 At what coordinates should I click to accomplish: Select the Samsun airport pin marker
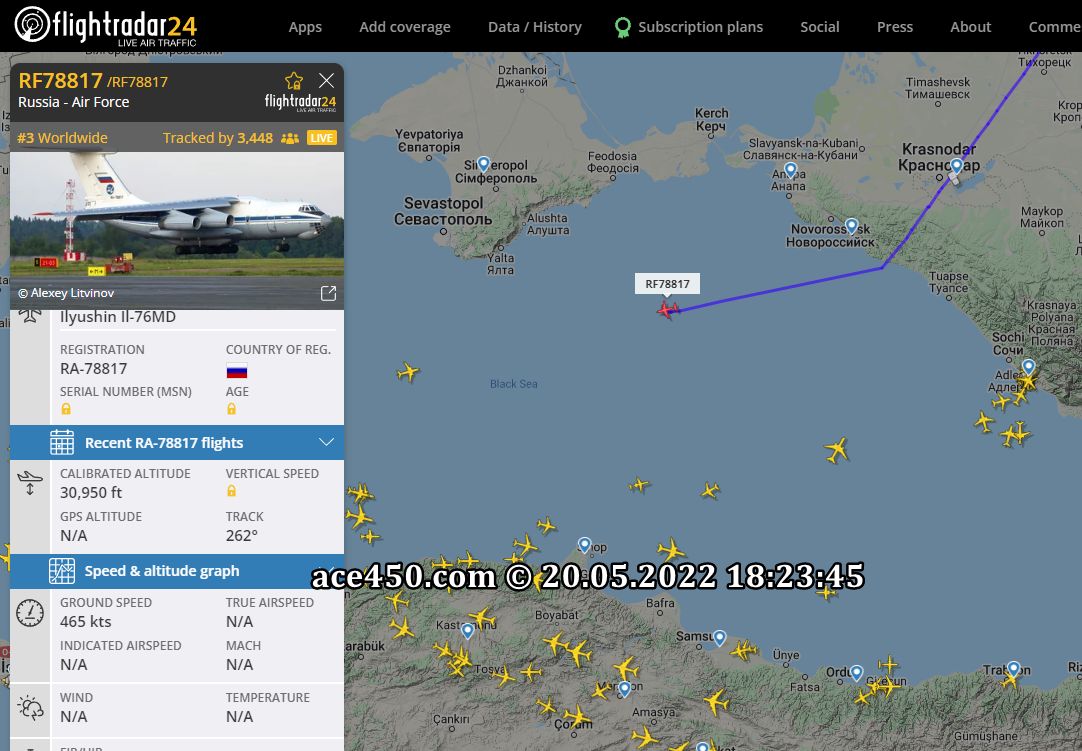pyautogui.click(x=720, y=638)
